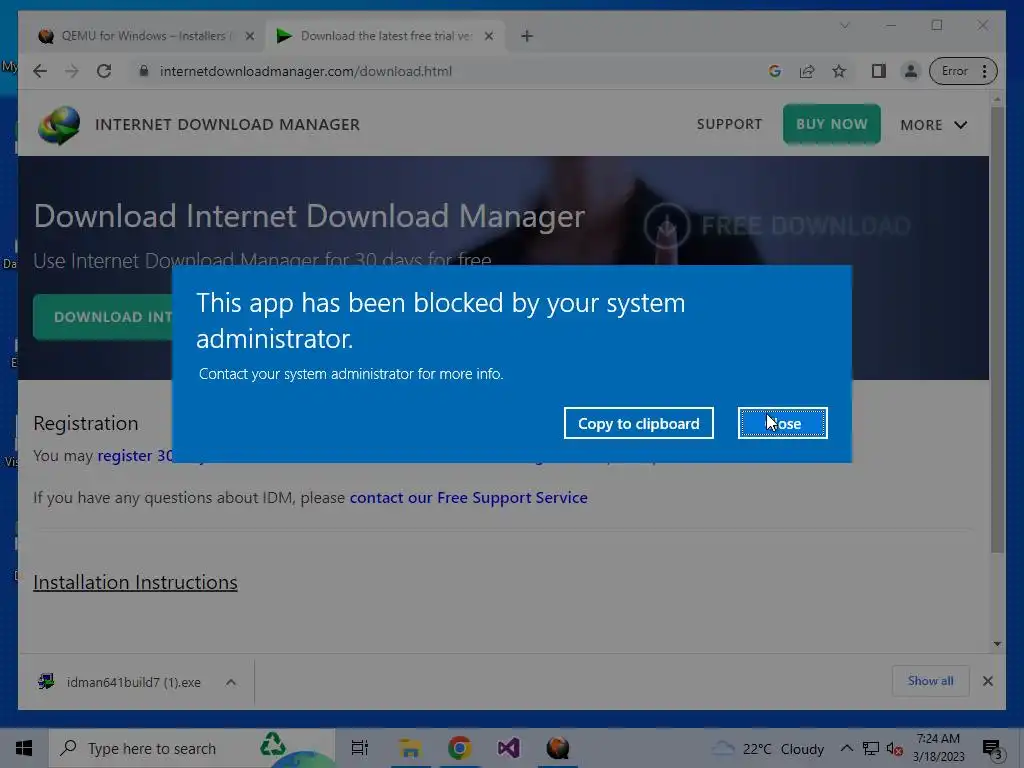Click the taskbar search box
Screen dimensions: 1024x768
(192, 748)
